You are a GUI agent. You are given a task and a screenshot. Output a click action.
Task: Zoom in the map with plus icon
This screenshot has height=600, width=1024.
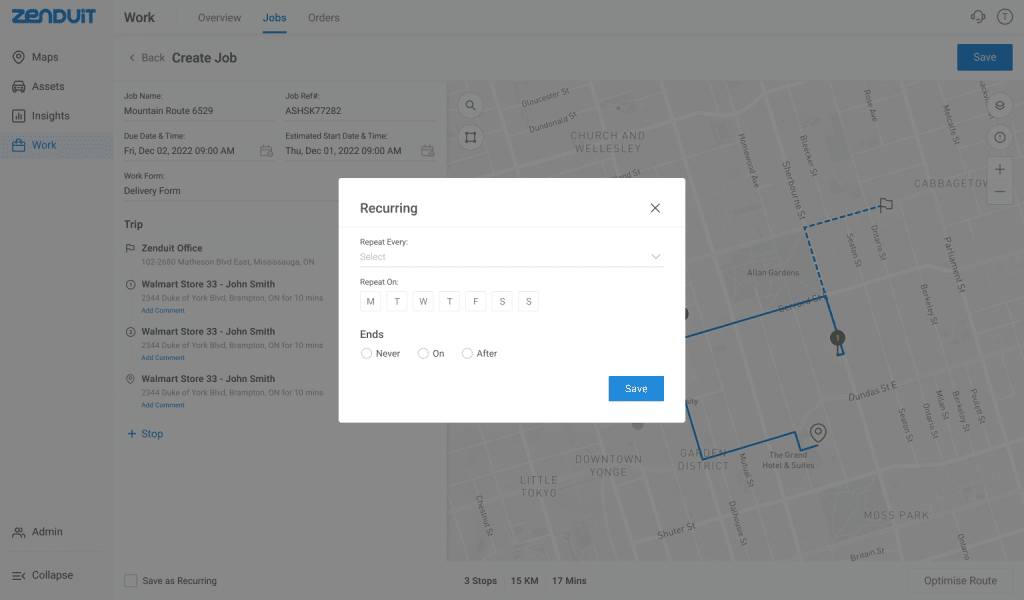(x=999, y=170)
